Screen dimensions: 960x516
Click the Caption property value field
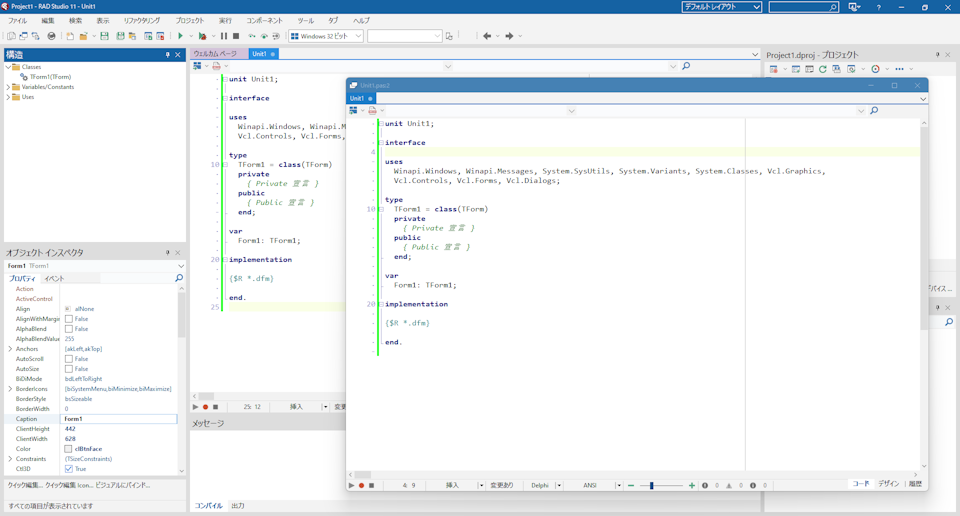click(x=118, y=419)
